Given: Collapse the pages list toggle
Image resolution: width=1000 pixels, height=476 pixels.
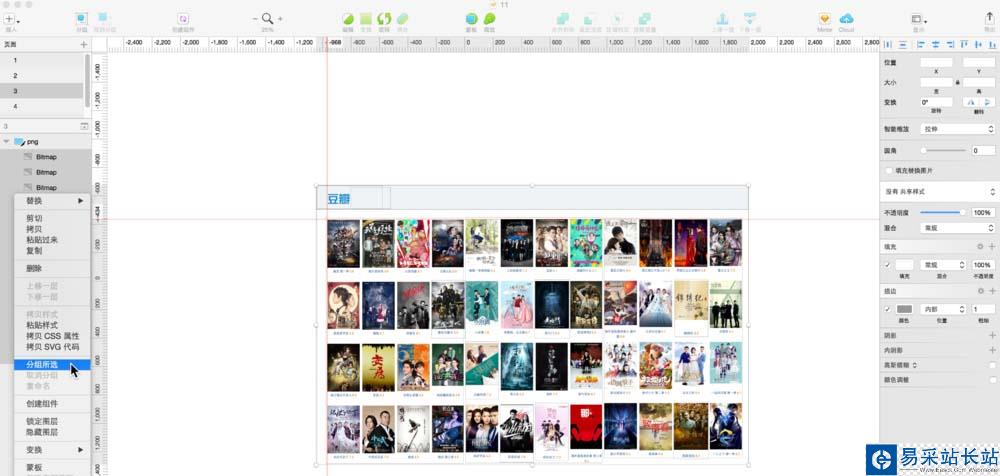Looking at the screenshot, I should tap(84, 126).
